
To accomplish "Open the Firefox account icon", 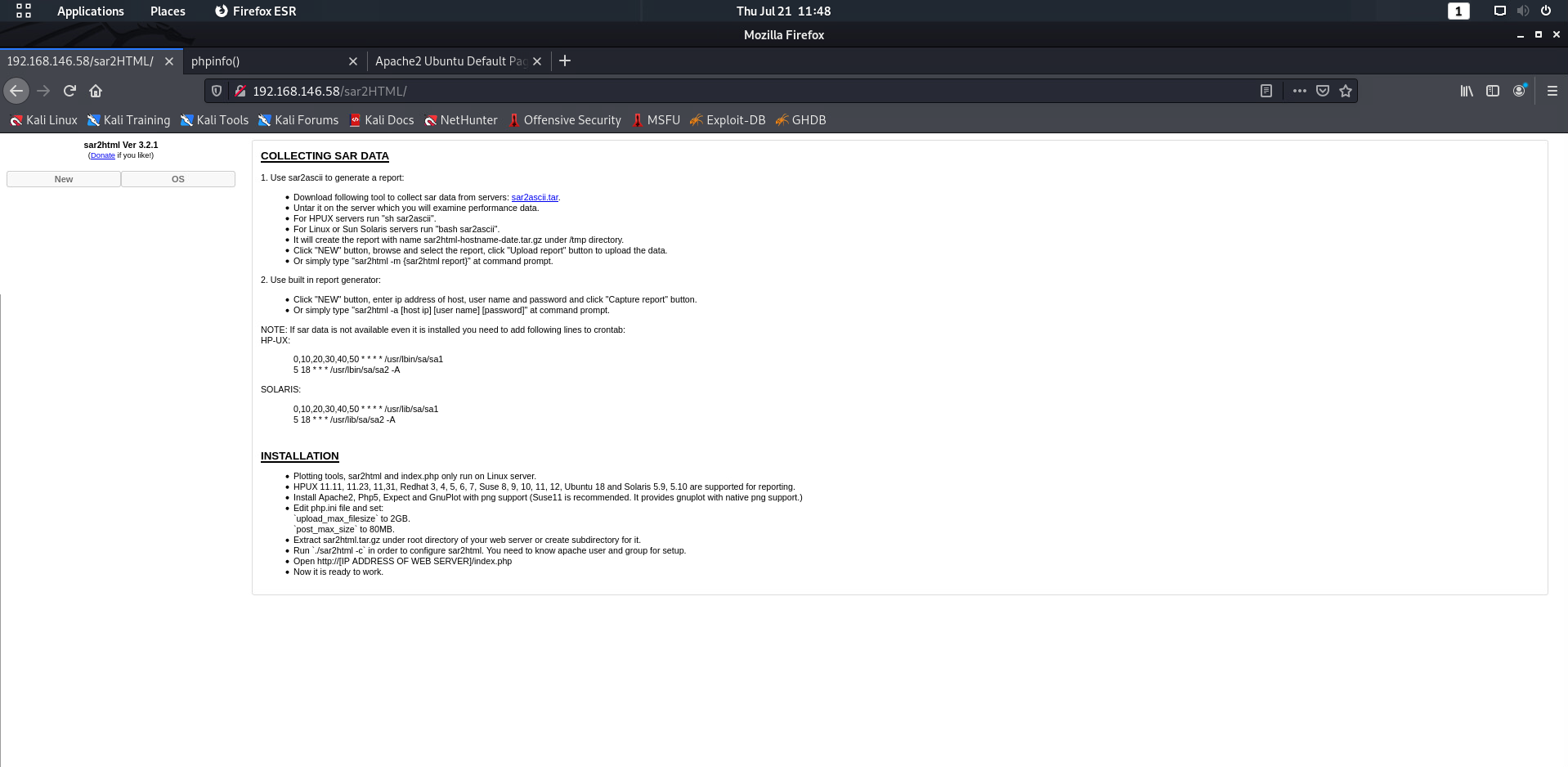I will [1519, 91].
